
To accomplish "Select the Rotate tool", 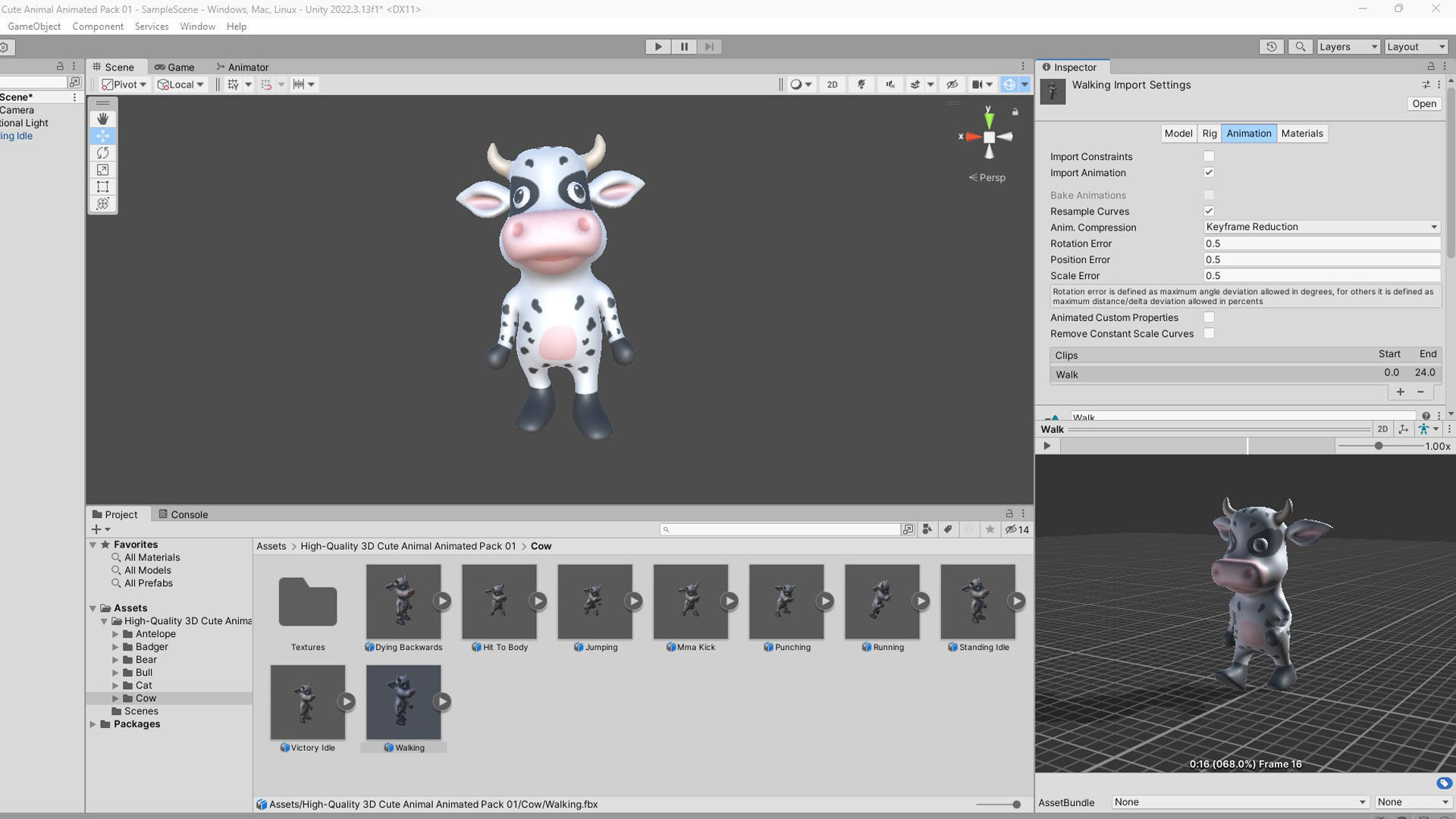I will 103,152.
